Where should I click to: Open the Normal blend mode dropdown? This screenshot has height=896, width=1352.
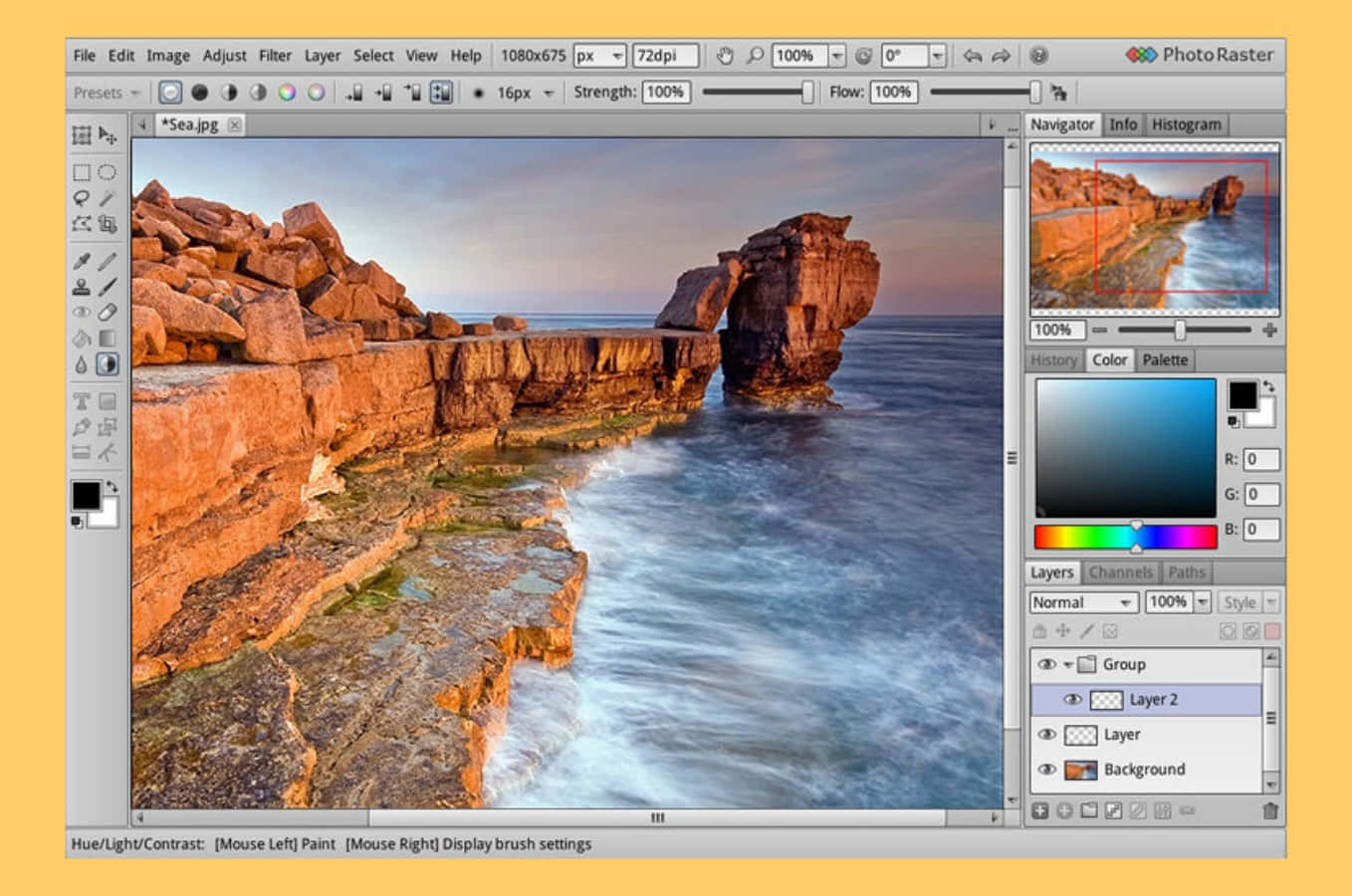[x=1083, y=602]
